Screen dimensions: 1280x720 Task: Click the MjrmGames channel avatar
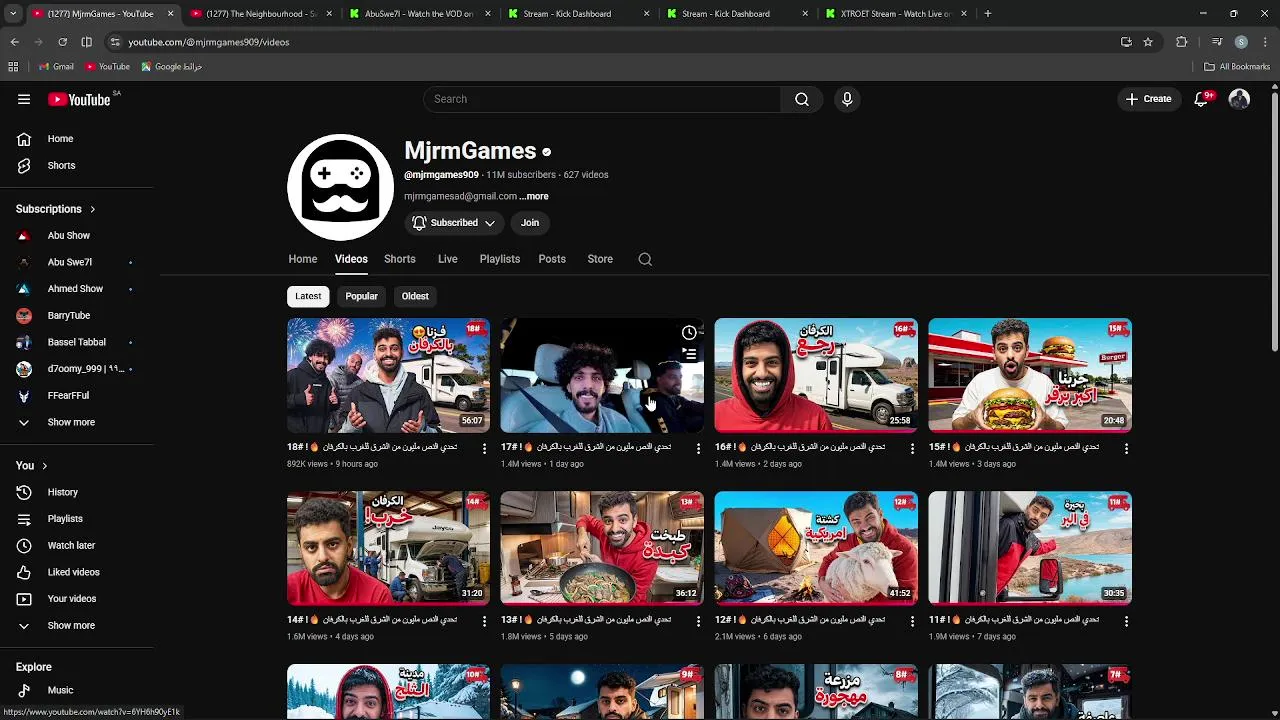tap(340, 187)
